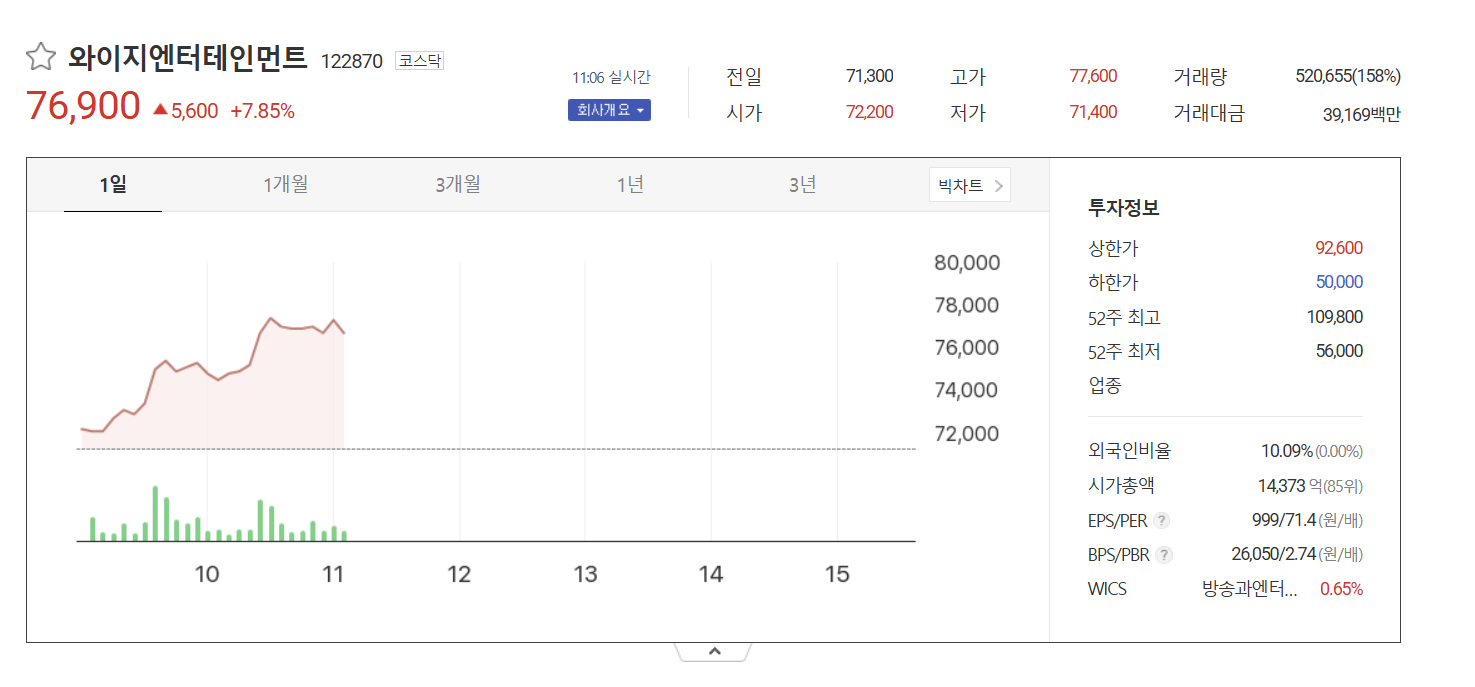Star 와이지엔터테인먼트 as a favorite
Image resolution: width=1475 pixels, height=687 pixels.
pos(40,57)
